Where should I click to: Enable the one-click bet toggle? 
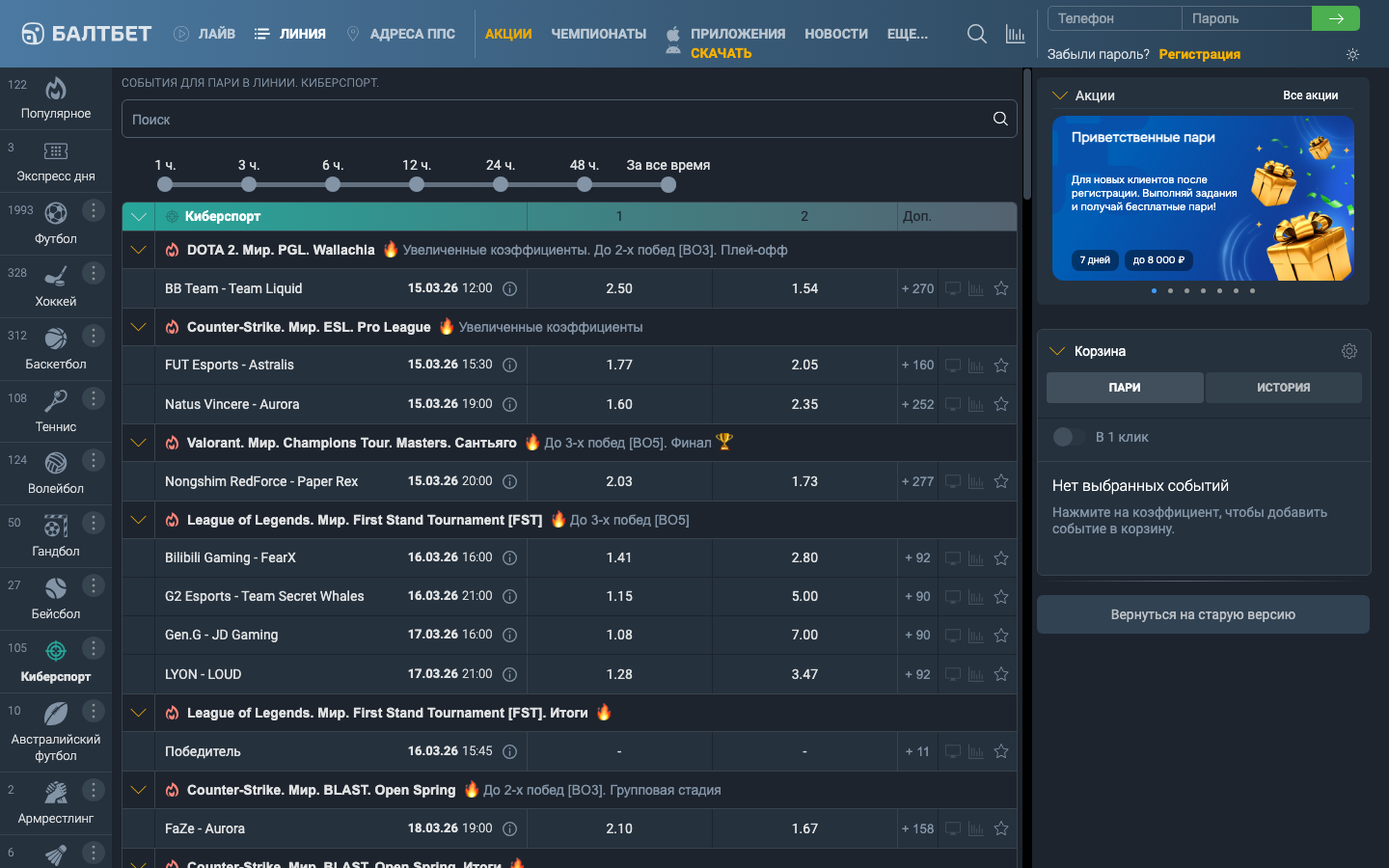click(x=1067, y=437)
